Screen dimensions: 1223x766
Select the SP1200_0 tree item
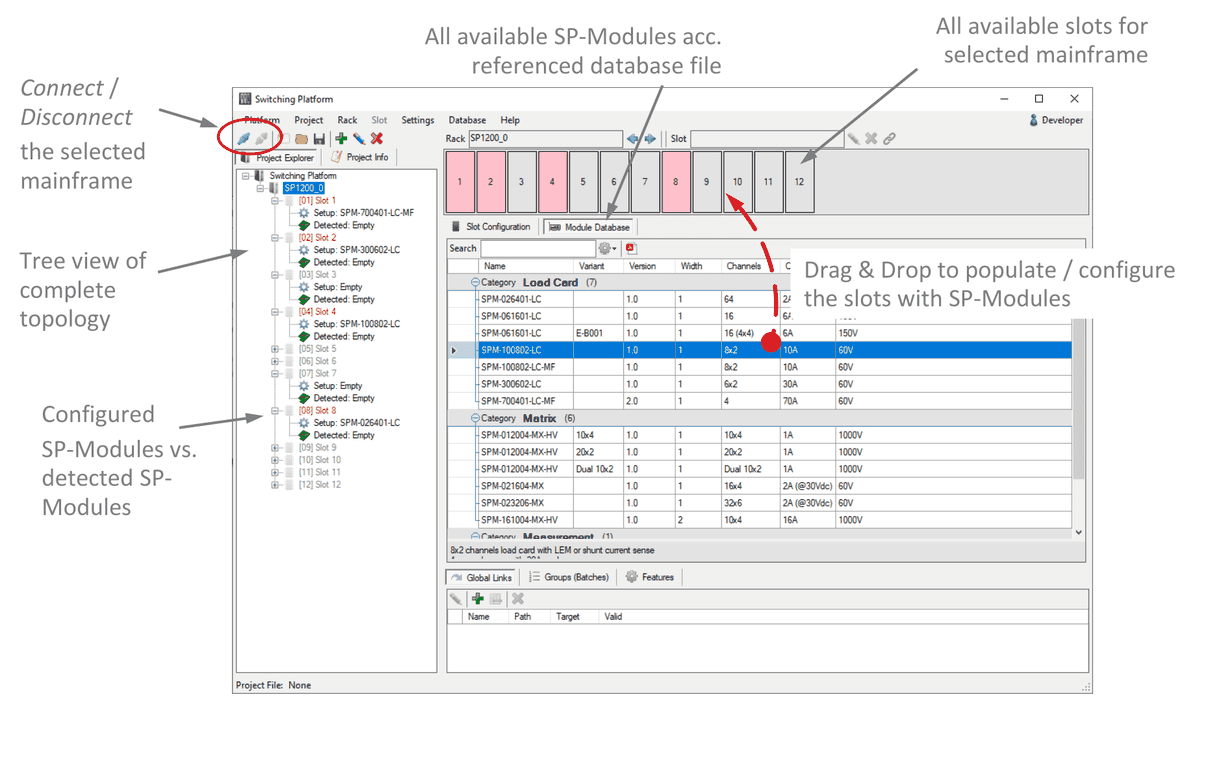pos(303,188)
